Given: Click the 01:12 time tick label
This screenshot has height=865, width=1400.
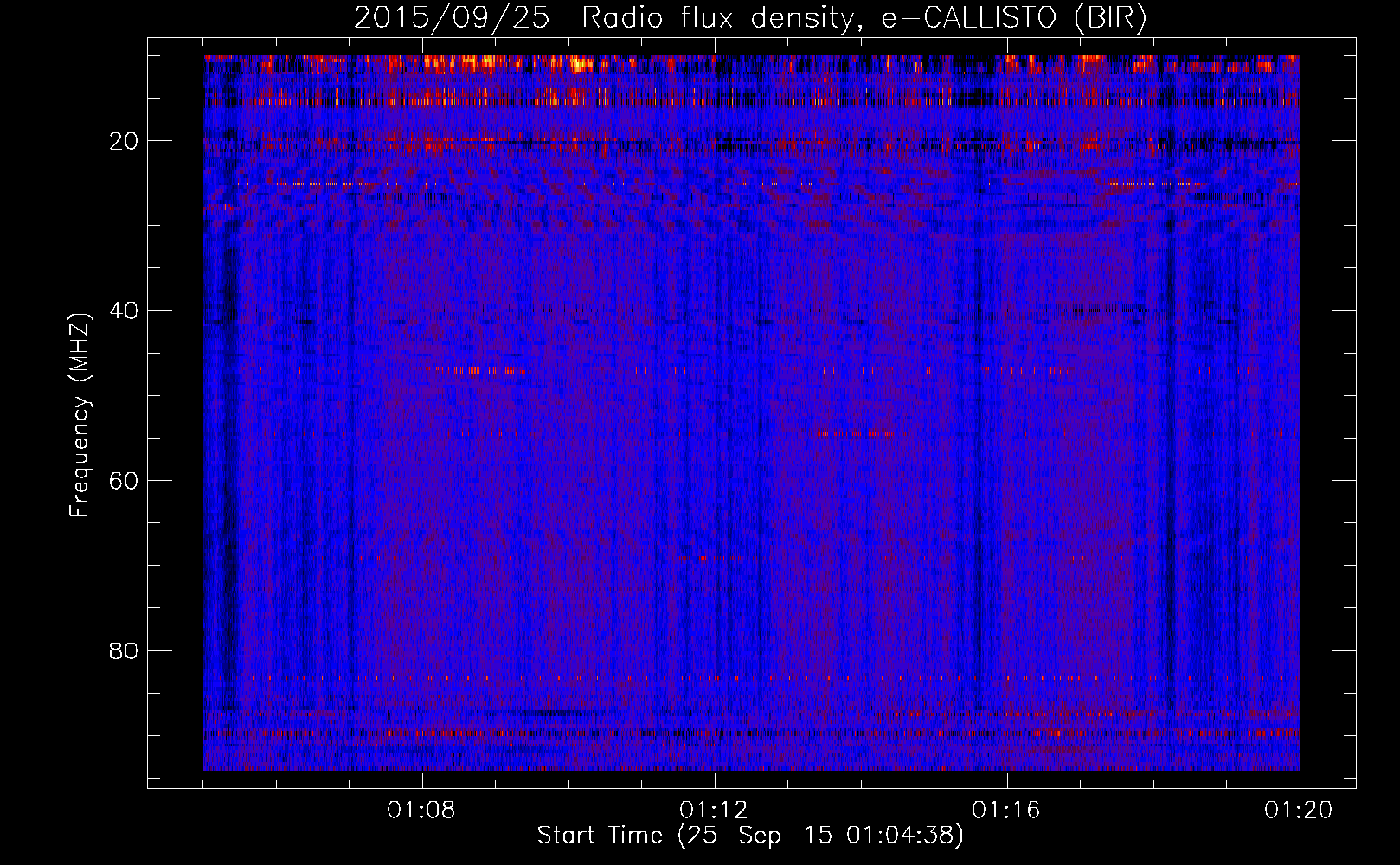Looking at the screenshot, I should pos(714,811).
